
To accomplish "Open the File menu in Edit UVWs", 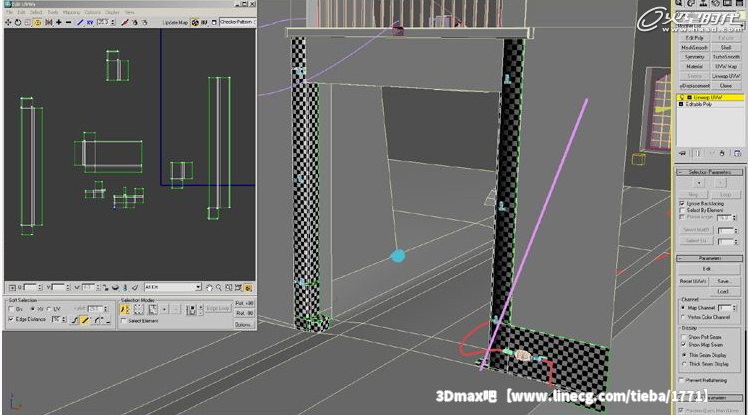I will pos(10,12).
